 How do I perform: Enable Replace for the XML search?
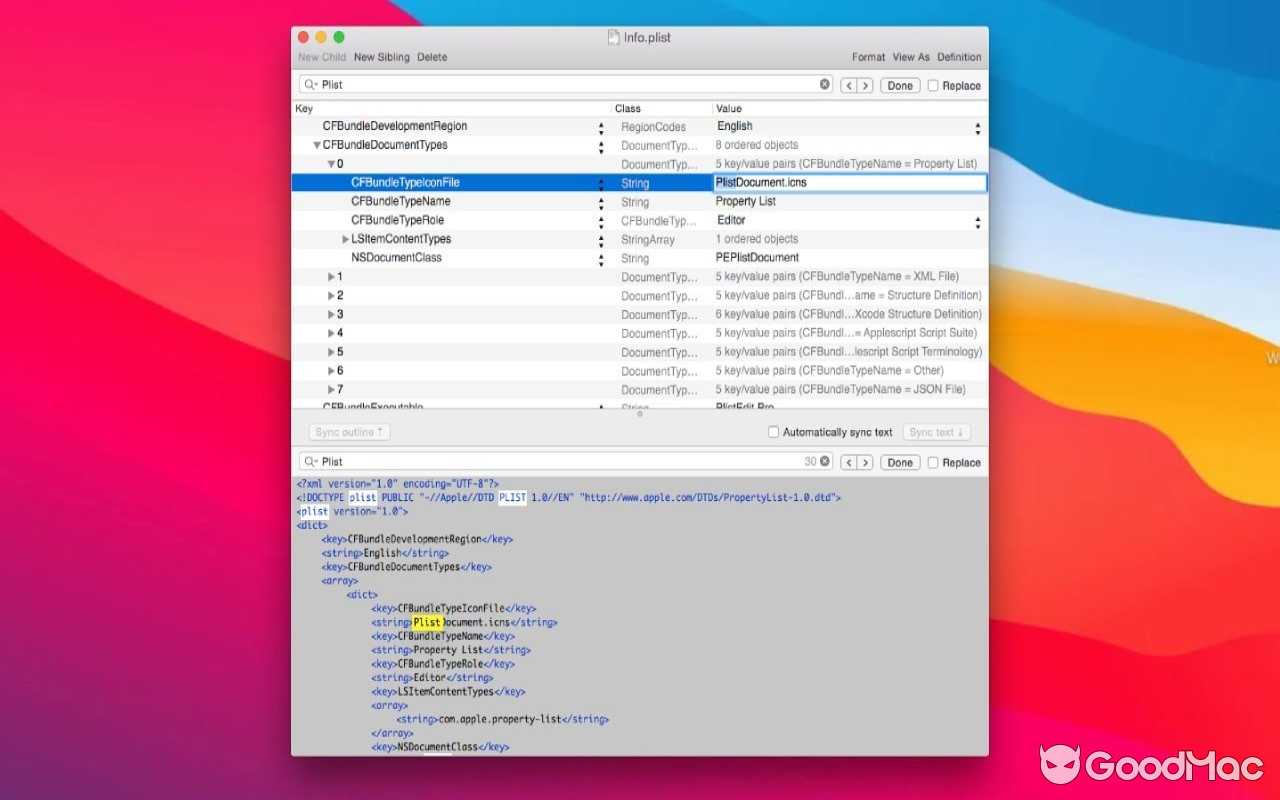click(931, 462)
